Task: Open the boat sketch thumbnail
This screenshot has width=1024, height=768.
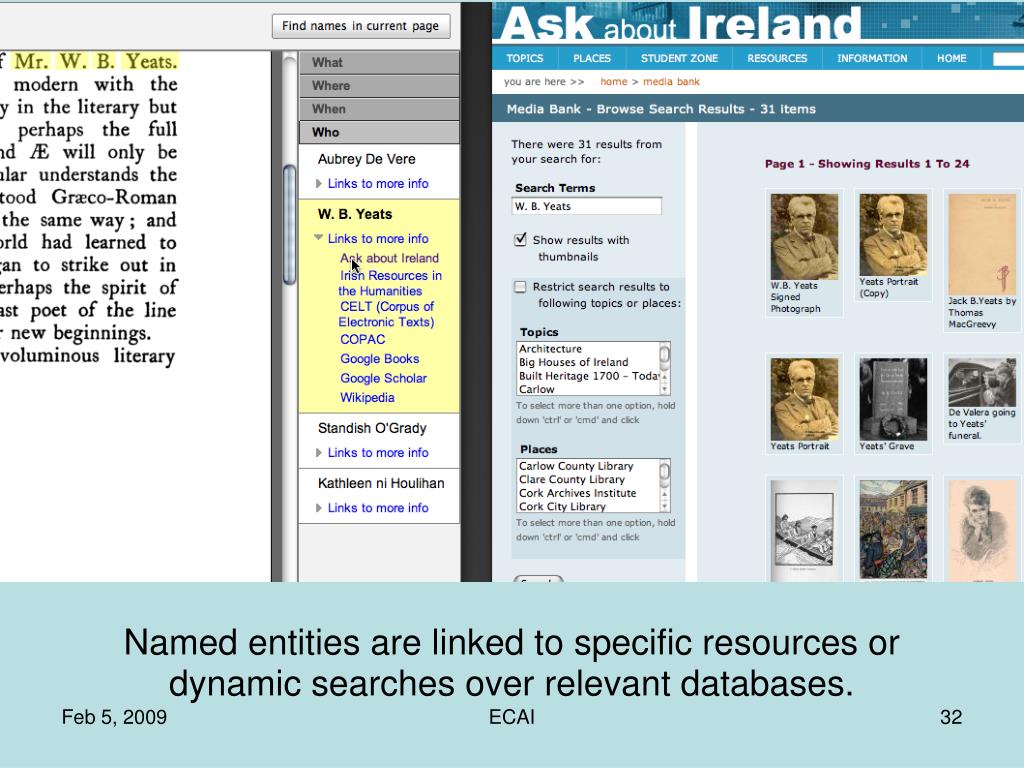Action: click(804, 530)
